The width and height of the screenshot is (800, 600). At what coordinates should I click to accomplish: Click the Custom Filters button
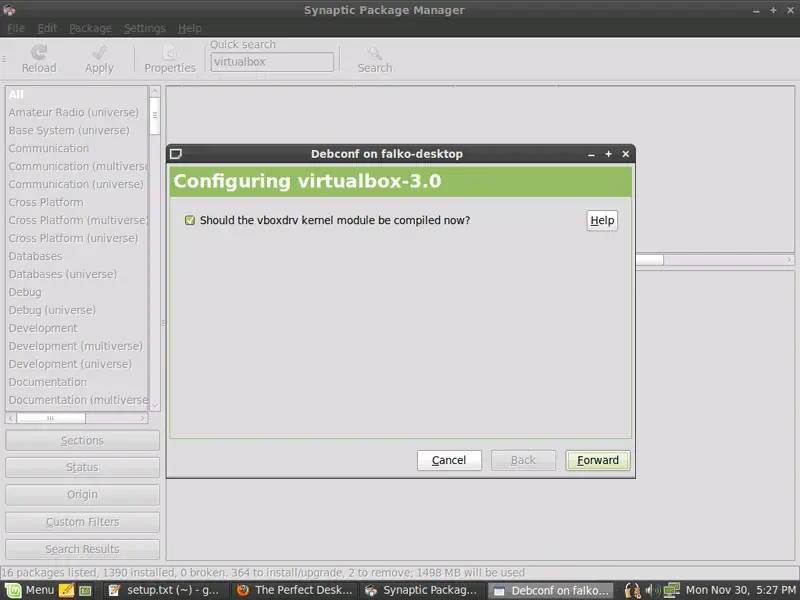tap(82, 522)
